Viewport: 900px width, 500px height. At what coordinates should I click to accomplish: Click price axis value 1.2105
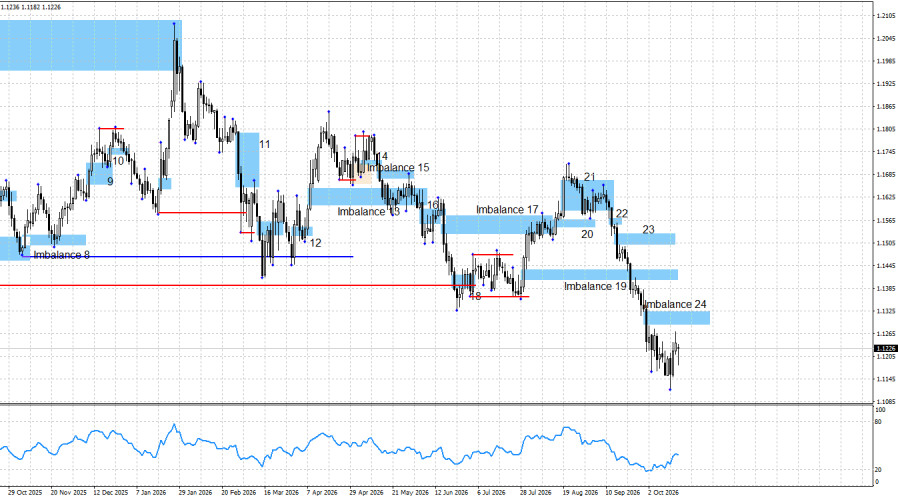click(886, 16)
